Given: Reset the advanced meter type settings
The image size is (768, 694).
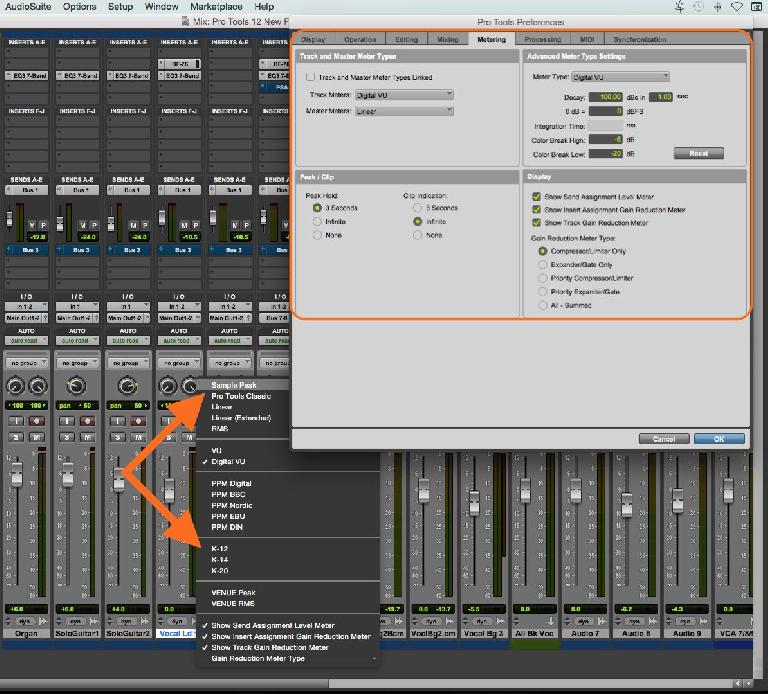Looking at the screenshot, I should click(x=698, y=153).
